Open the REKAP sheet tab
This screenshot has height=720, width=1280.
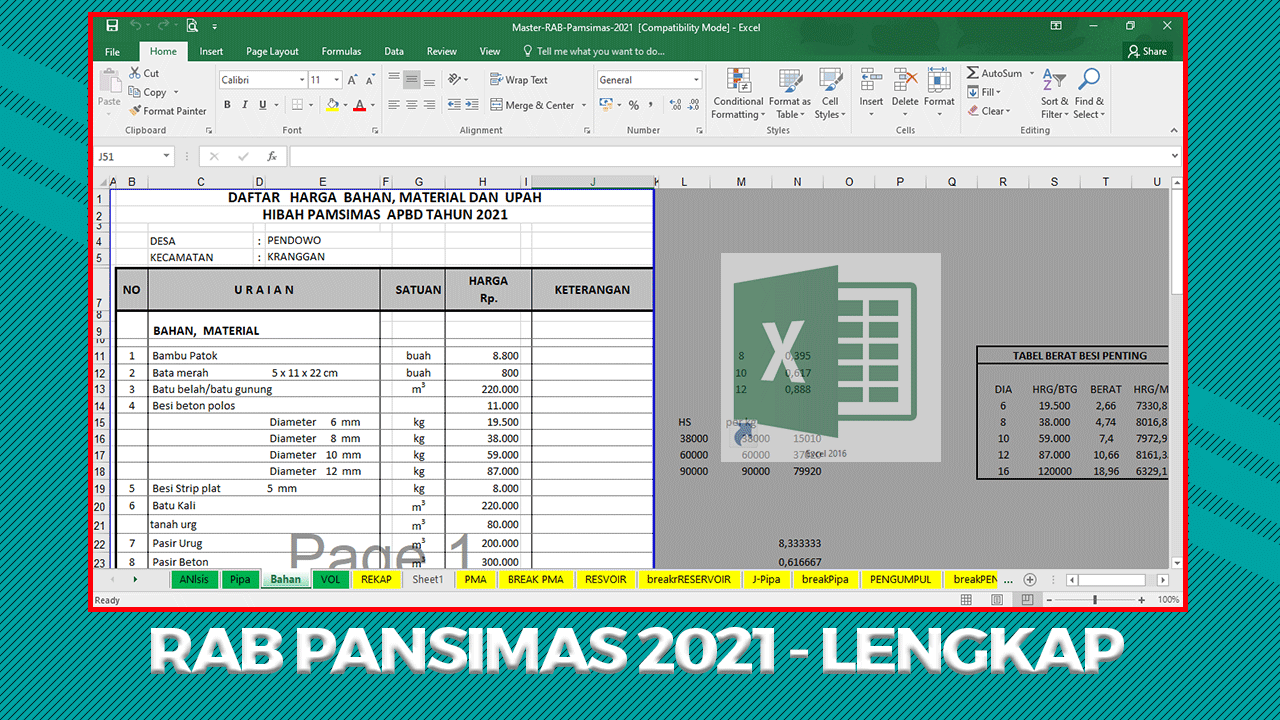(x=376, y=580)
